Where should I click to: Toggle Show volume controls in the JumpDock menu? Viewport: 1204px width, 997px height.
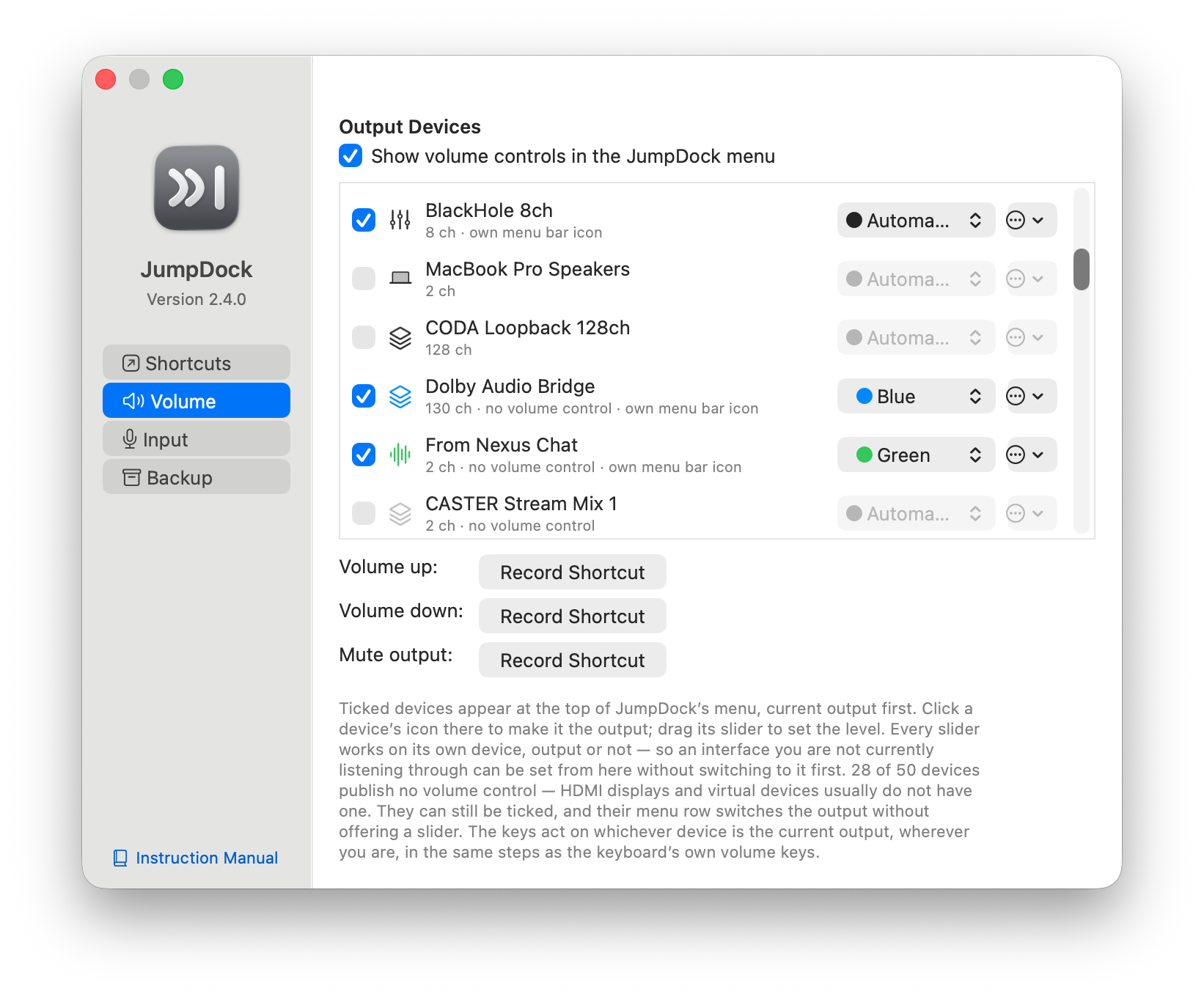click(350, 155)
